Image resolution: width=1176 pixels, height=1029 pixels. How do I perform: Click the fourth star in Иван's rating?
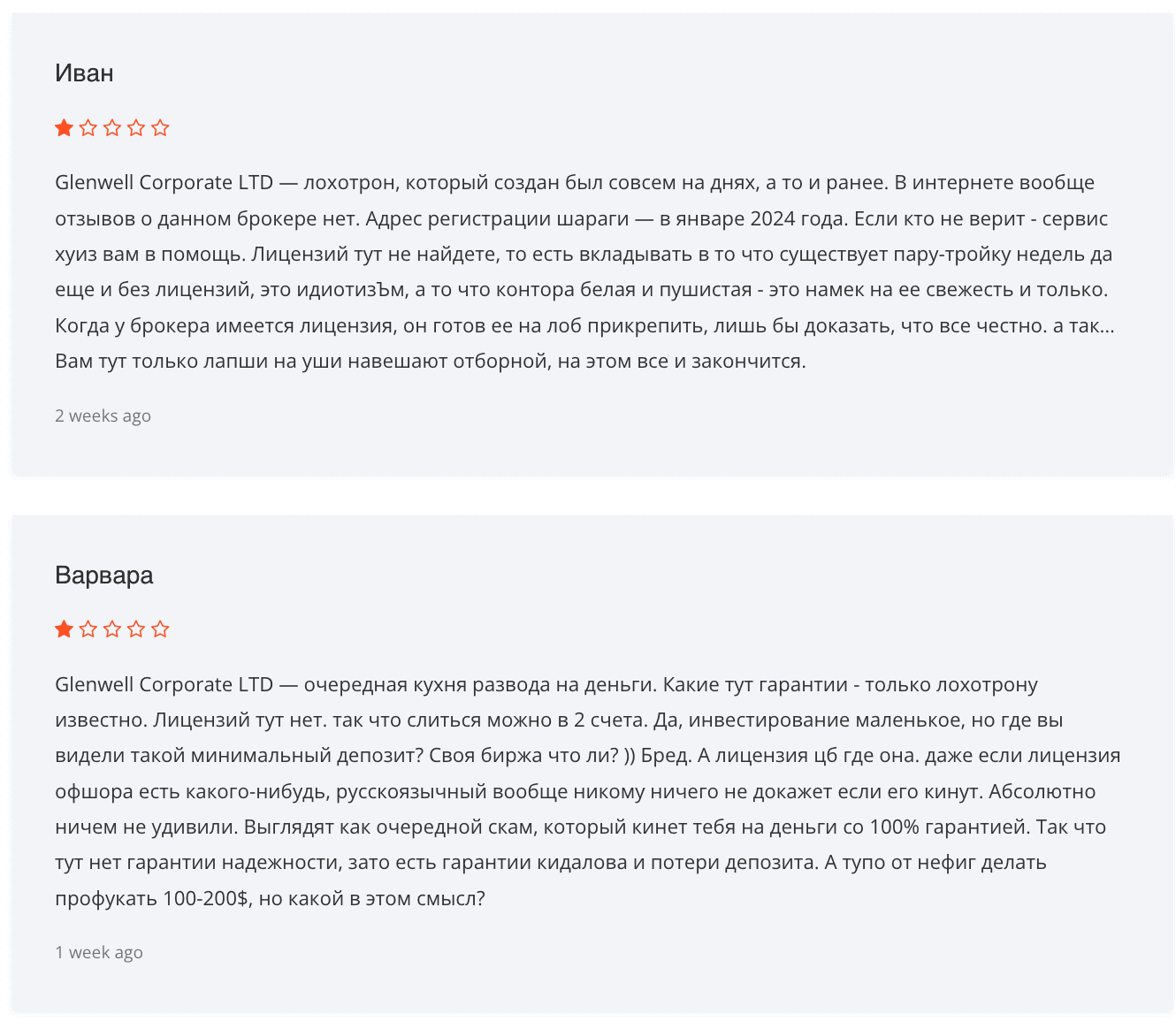tap(135, 128)
